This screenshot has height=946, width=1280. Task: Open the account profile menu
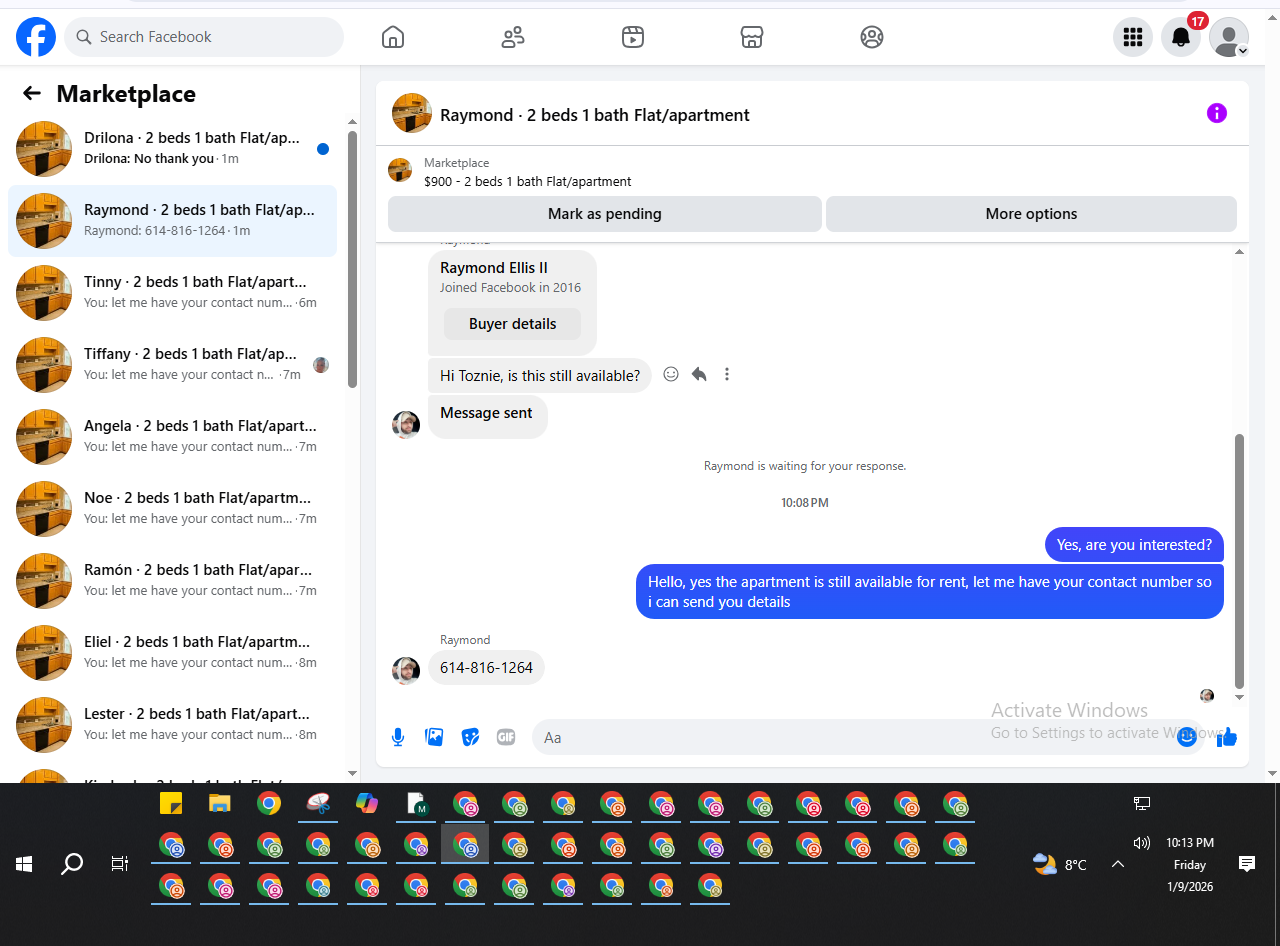point(1229,37)
